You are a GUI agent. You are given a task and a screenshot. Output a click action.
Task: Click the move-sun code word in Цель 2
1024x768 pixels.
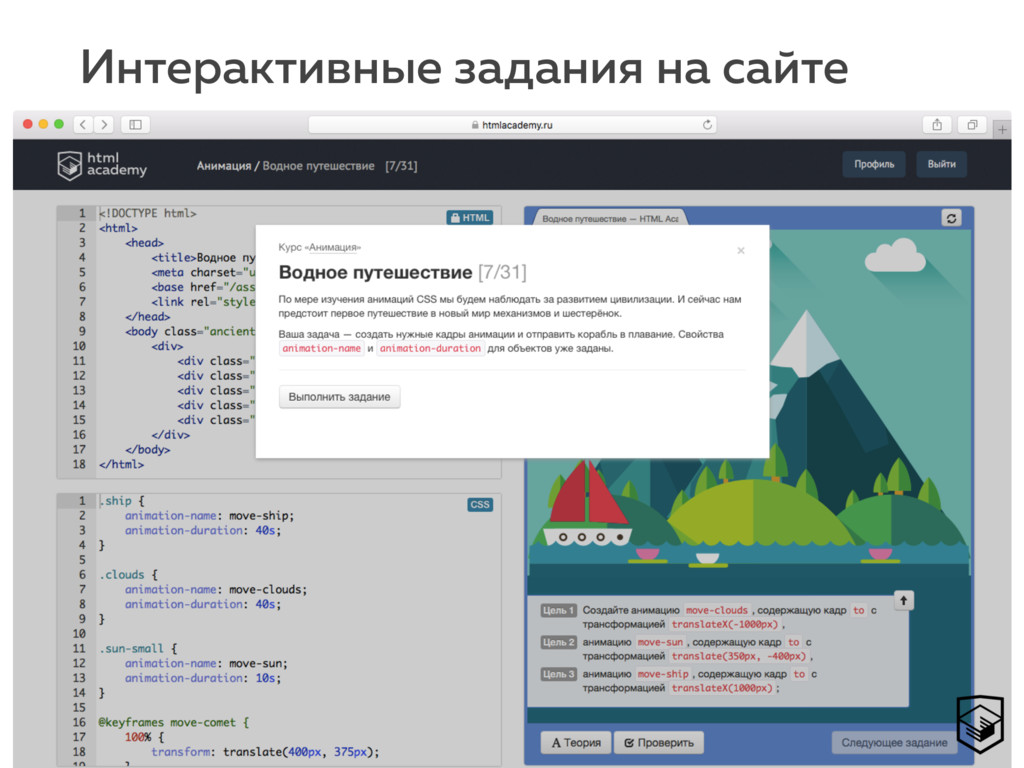click(x=660, y=642)
